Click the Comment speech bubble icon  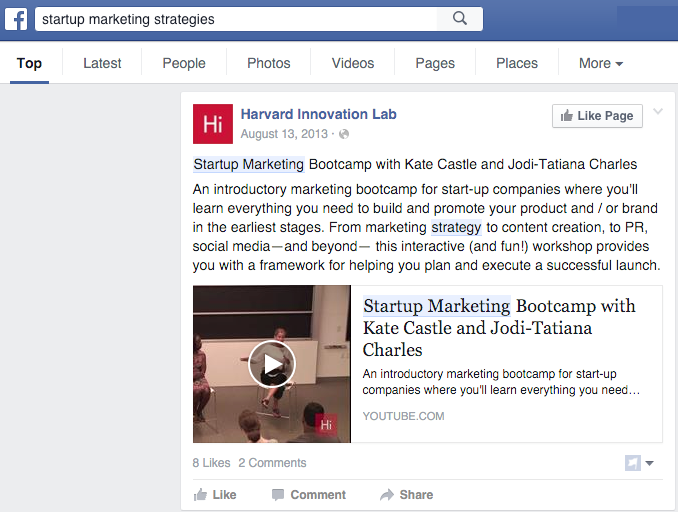click(278, 495)
